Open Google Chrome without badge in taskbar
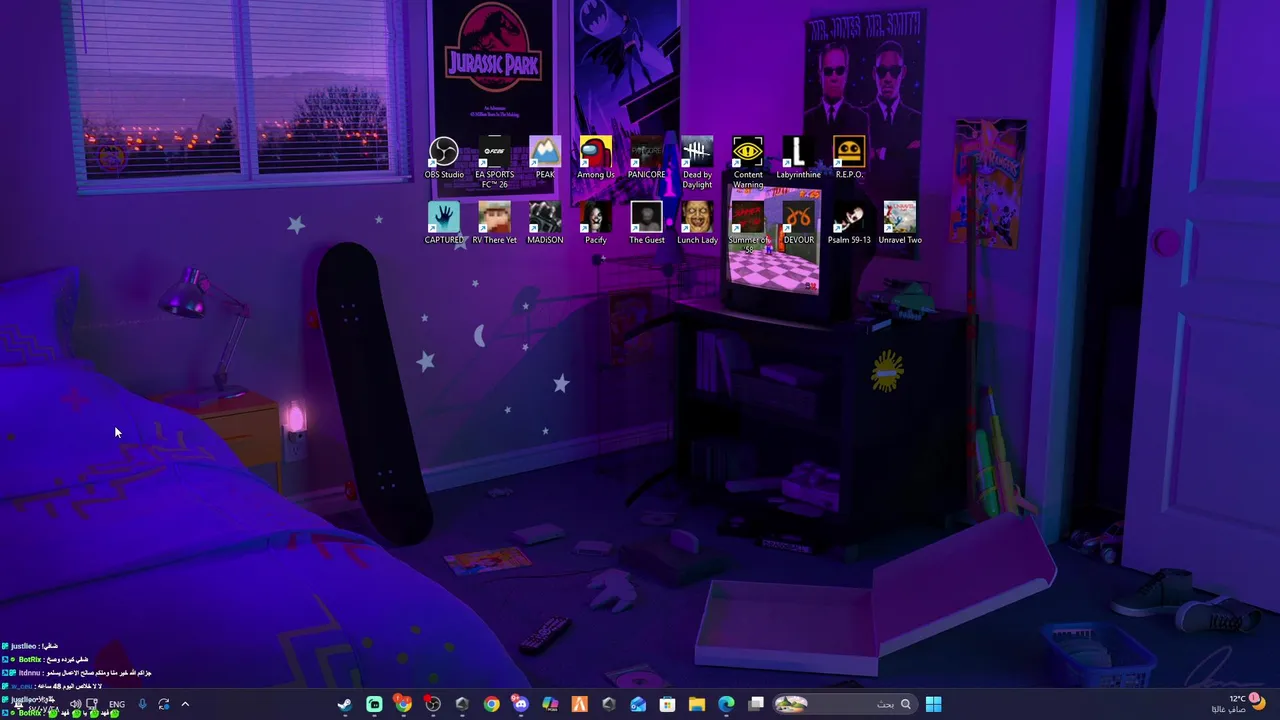The width and height of the screenshot is (1280, 720). tap(492, 704)
